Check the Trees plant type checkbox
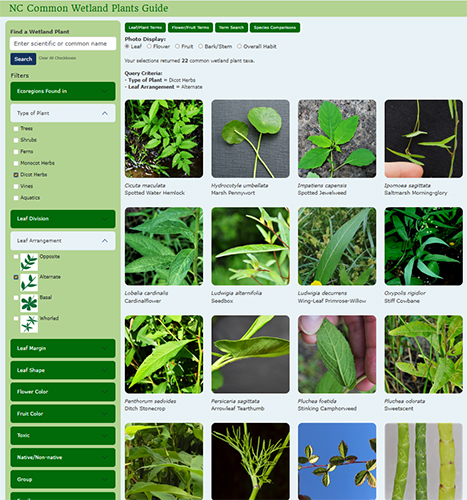Image resolution: width=467 pixels, height=500 pixels. click(x=16, y=129)
